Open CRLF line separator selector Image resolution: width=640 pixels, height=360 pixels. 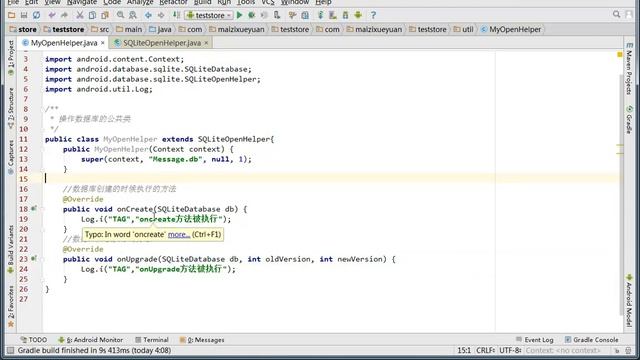[x=485, y=351]
